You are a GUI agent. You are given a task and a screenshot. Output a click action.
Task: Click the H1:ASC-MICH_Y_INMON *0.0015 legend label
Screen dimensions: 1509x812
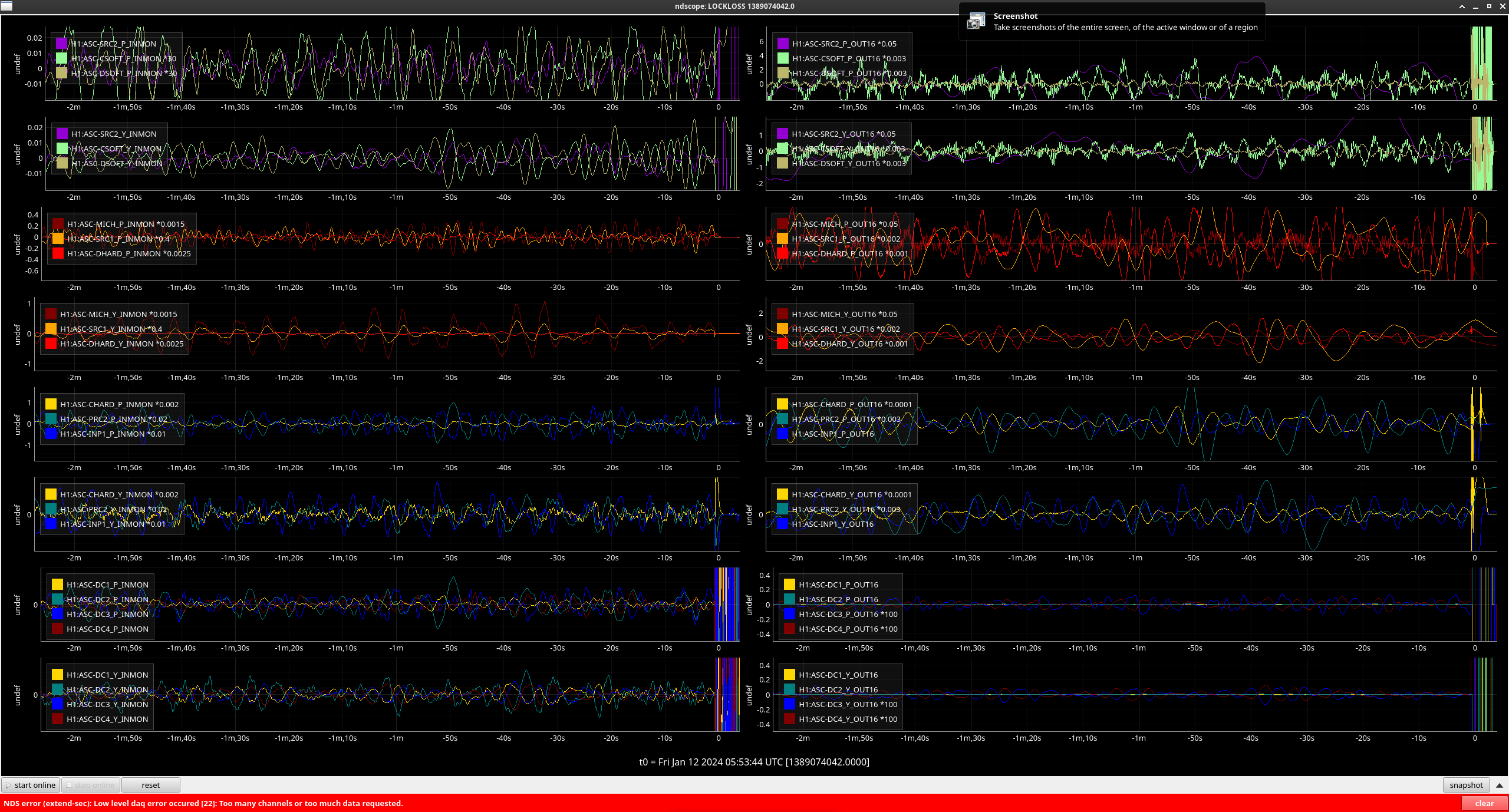[118, 315]
